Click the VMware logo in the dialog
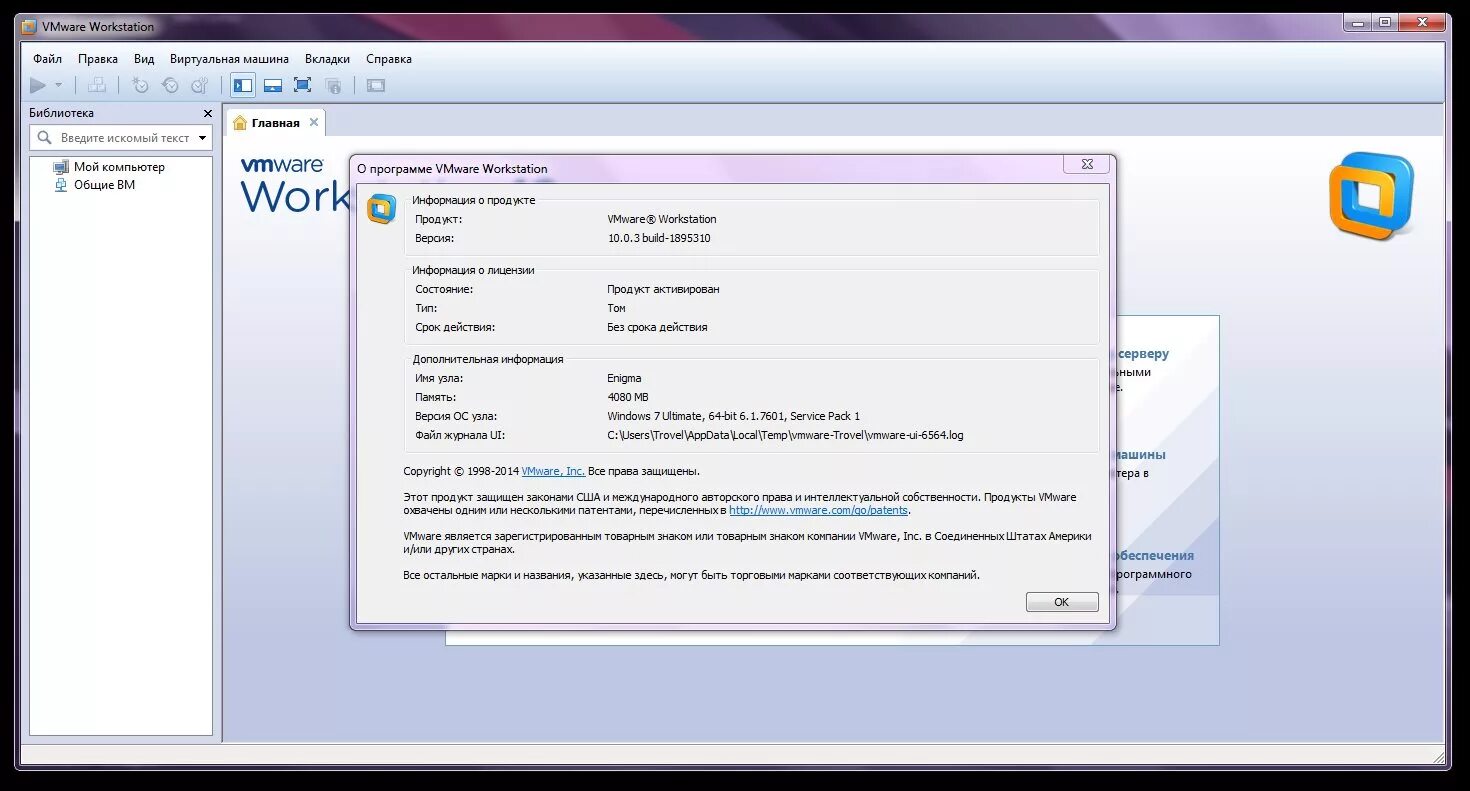 click(381, 209)
